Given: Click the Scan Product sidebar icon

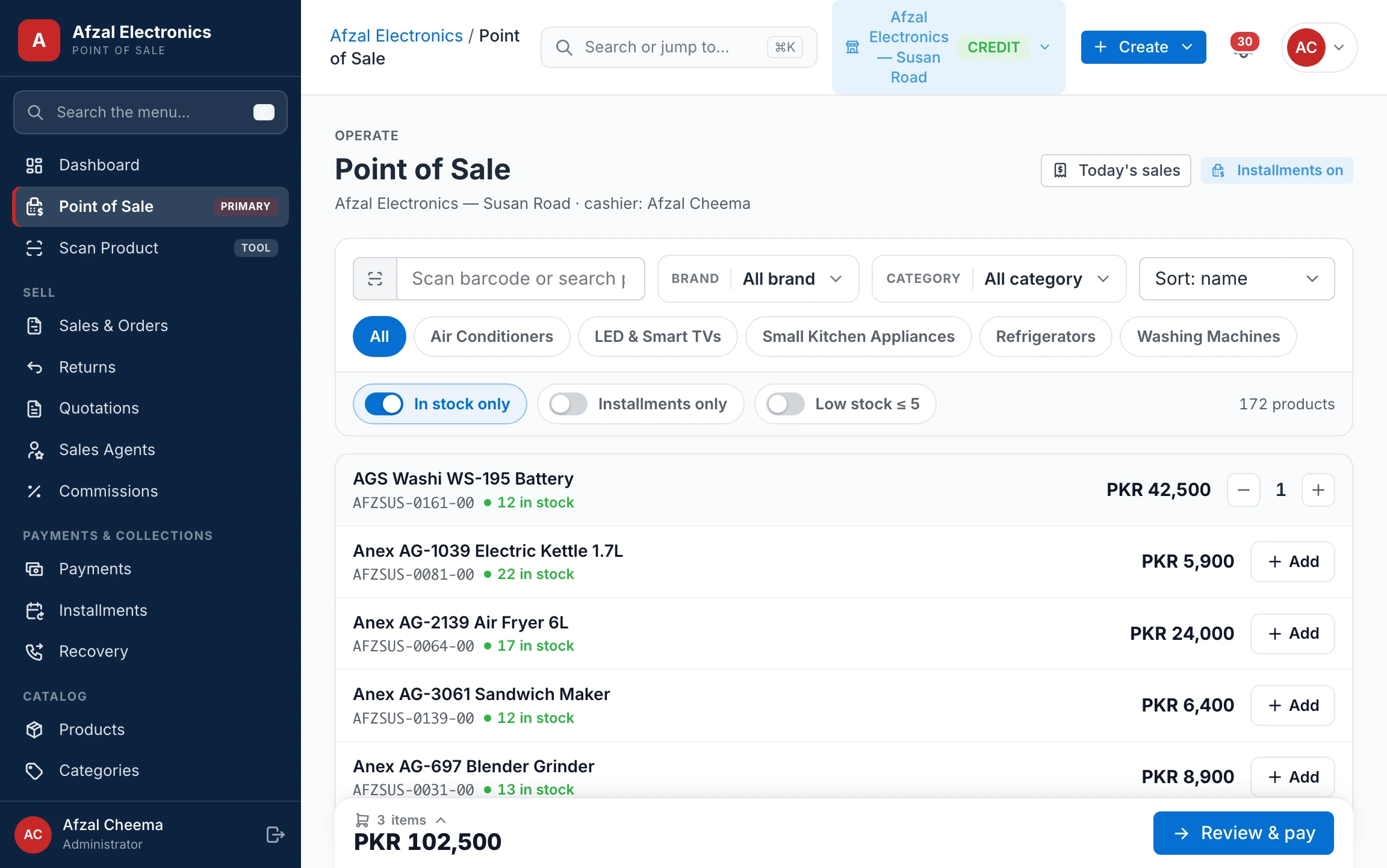Looking at the screenshot, I should point(34,248).
